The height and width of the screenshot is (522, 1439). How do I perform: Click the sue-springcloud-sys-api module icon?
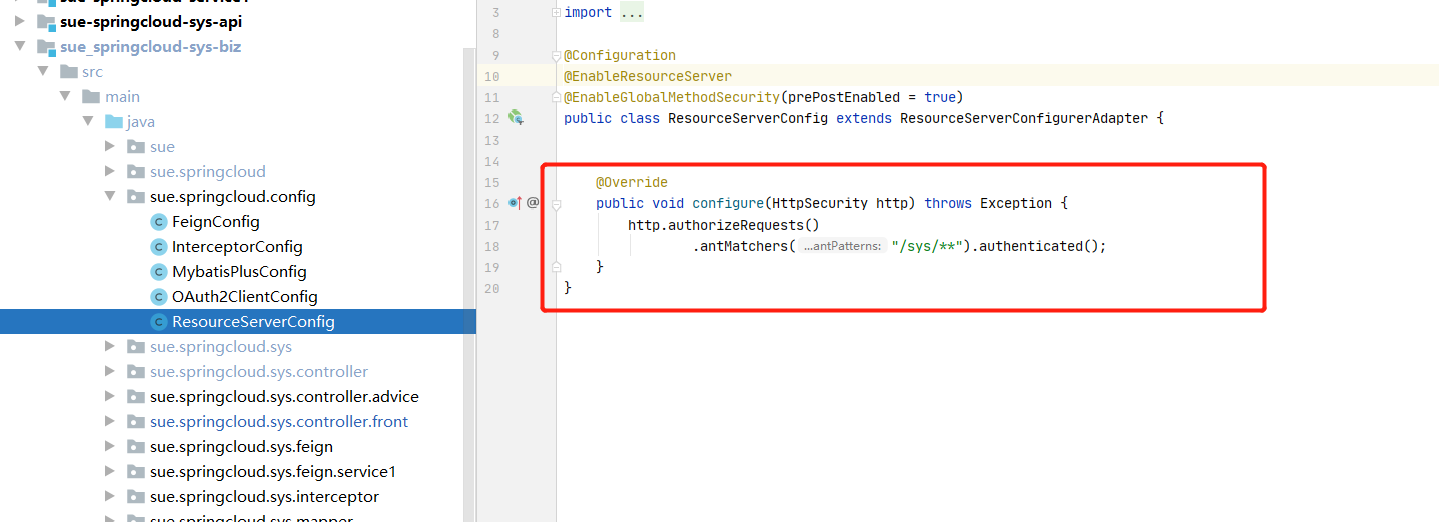point(45,22)
